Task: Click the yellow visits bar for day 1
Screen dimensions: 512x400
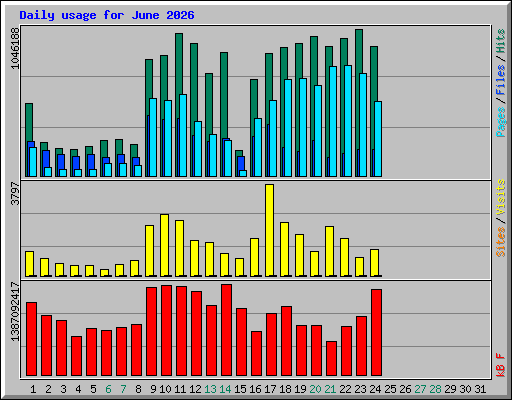Action: 30,264
